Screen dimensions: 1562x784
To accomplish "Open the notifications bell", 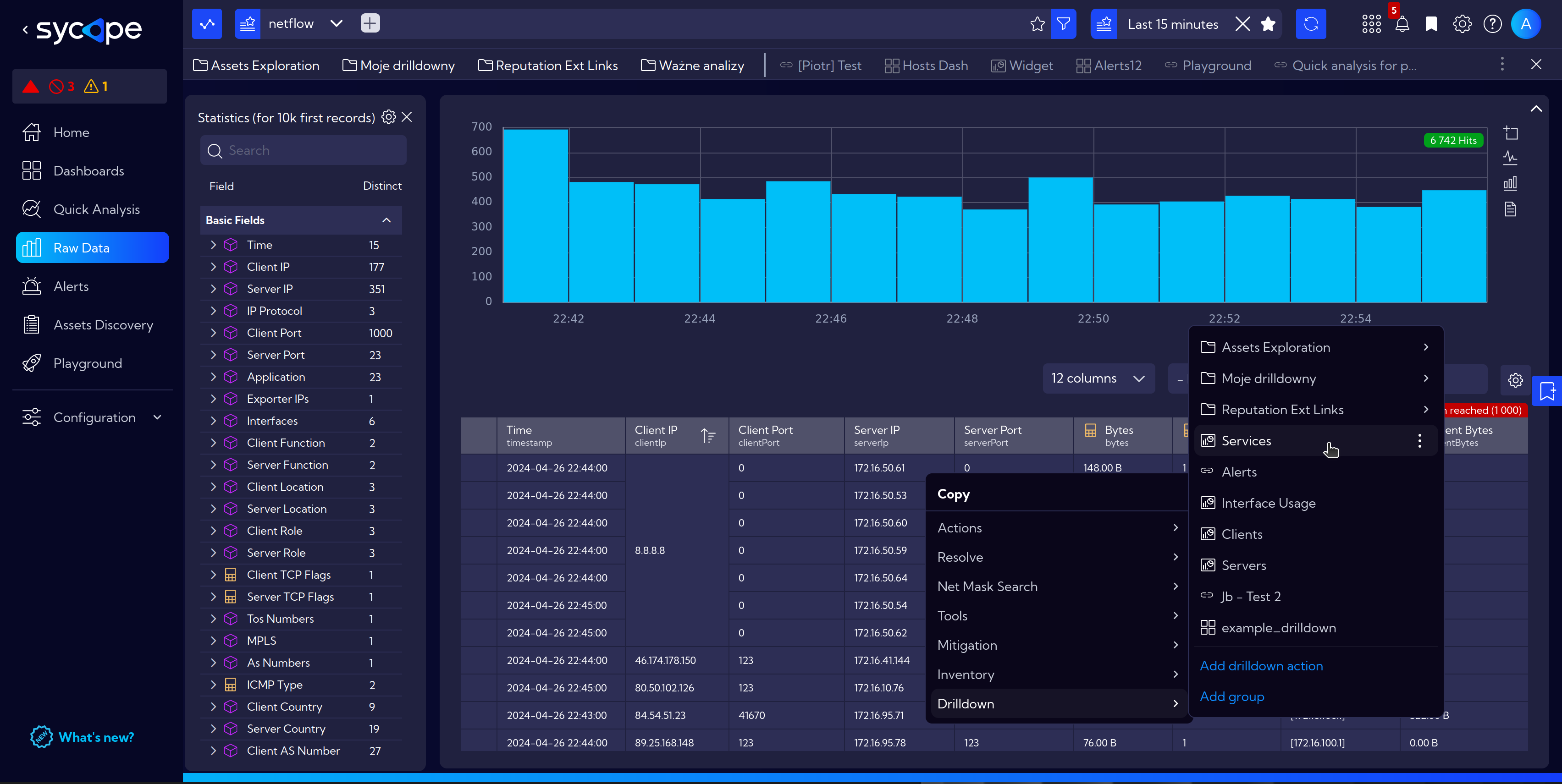I will (1402, 24).
